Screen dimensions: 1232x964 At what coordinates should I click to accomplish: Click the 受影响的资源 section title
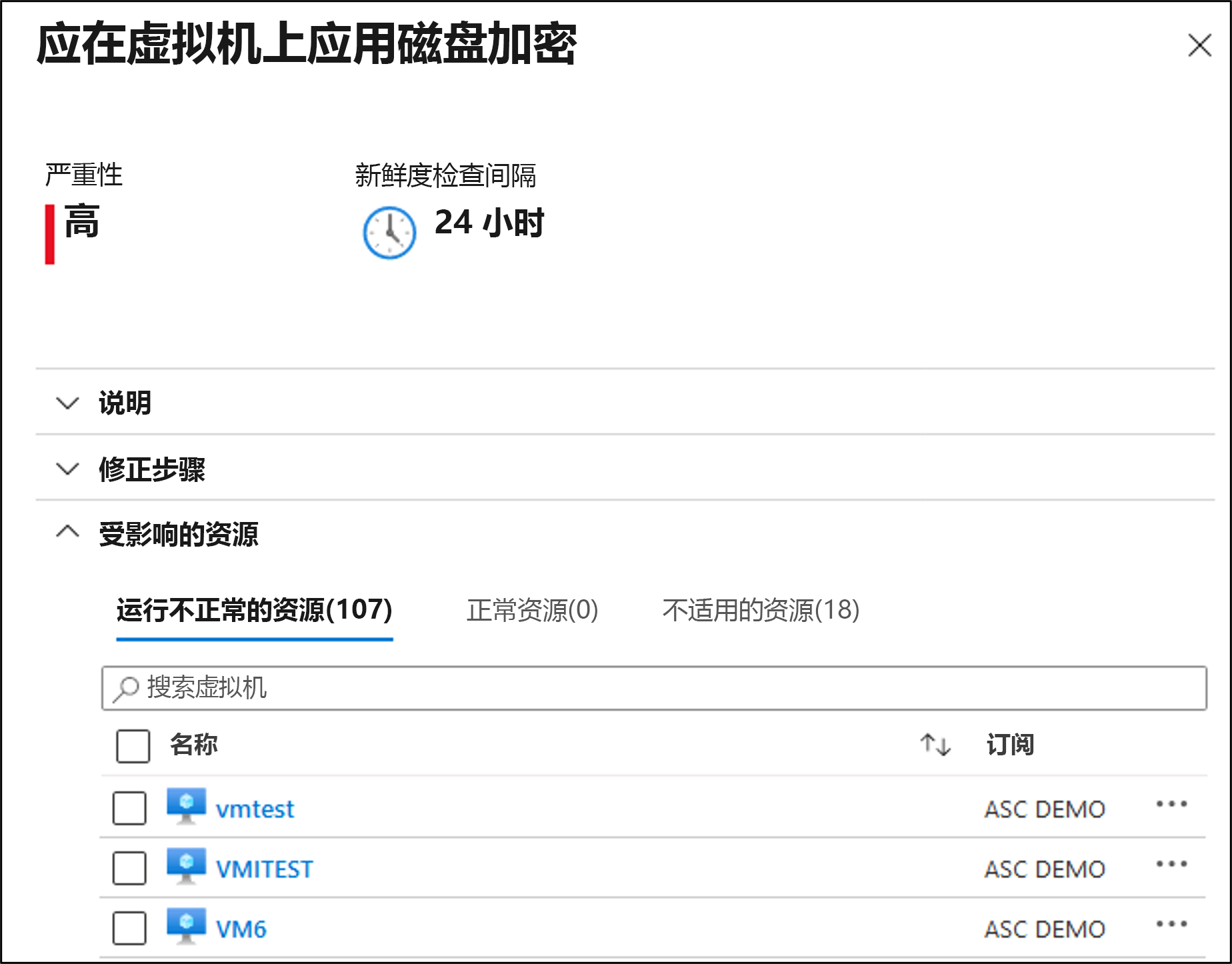coord(179,534)
